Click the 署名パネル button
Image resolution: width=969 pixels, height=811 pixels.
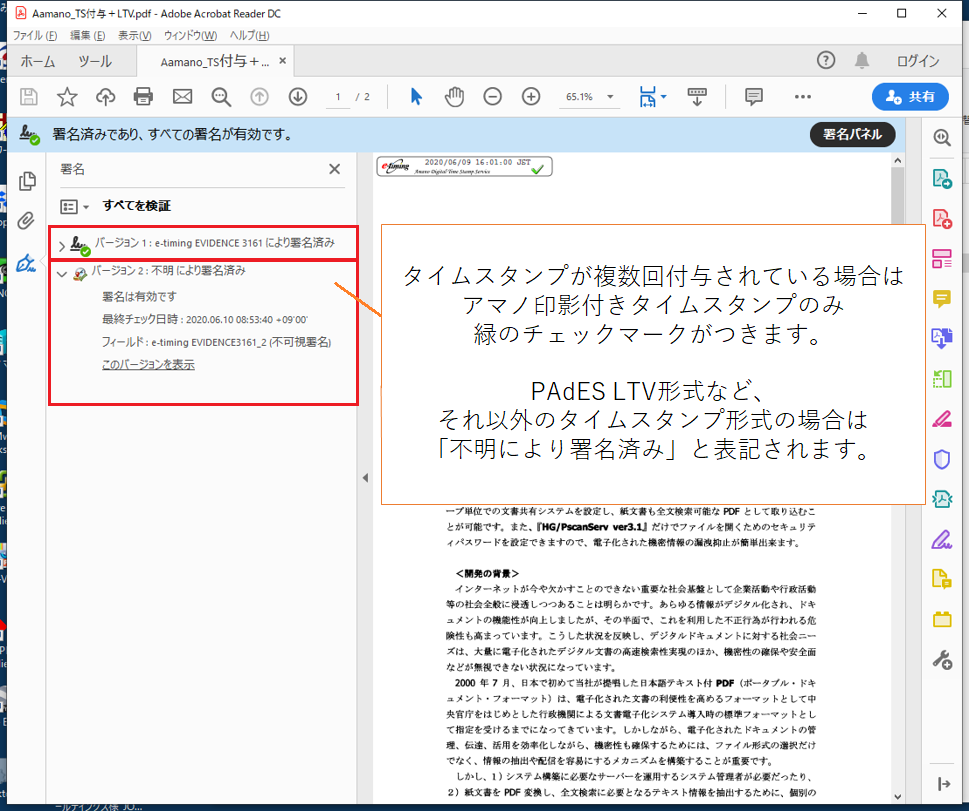point(852,134)
